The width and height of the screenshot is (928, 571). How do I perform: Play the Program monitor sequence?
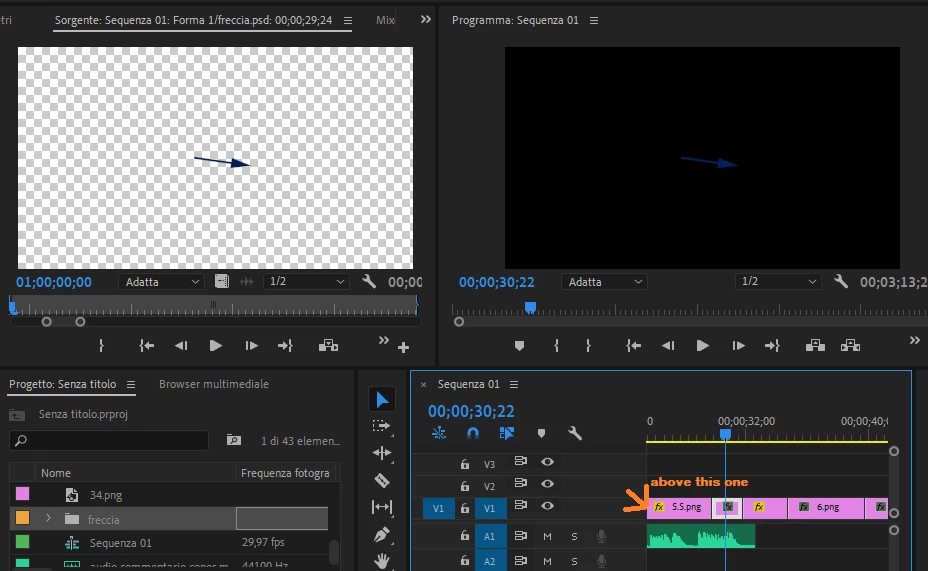tap(703, 346)
